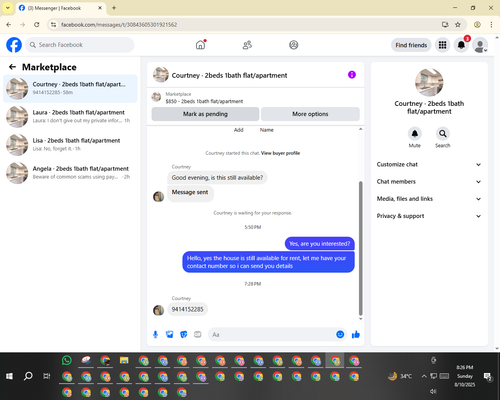Click Courtney's large profile thumbnail
The image size is (500, 400).
pyautogui.click(x=429, y=83)
